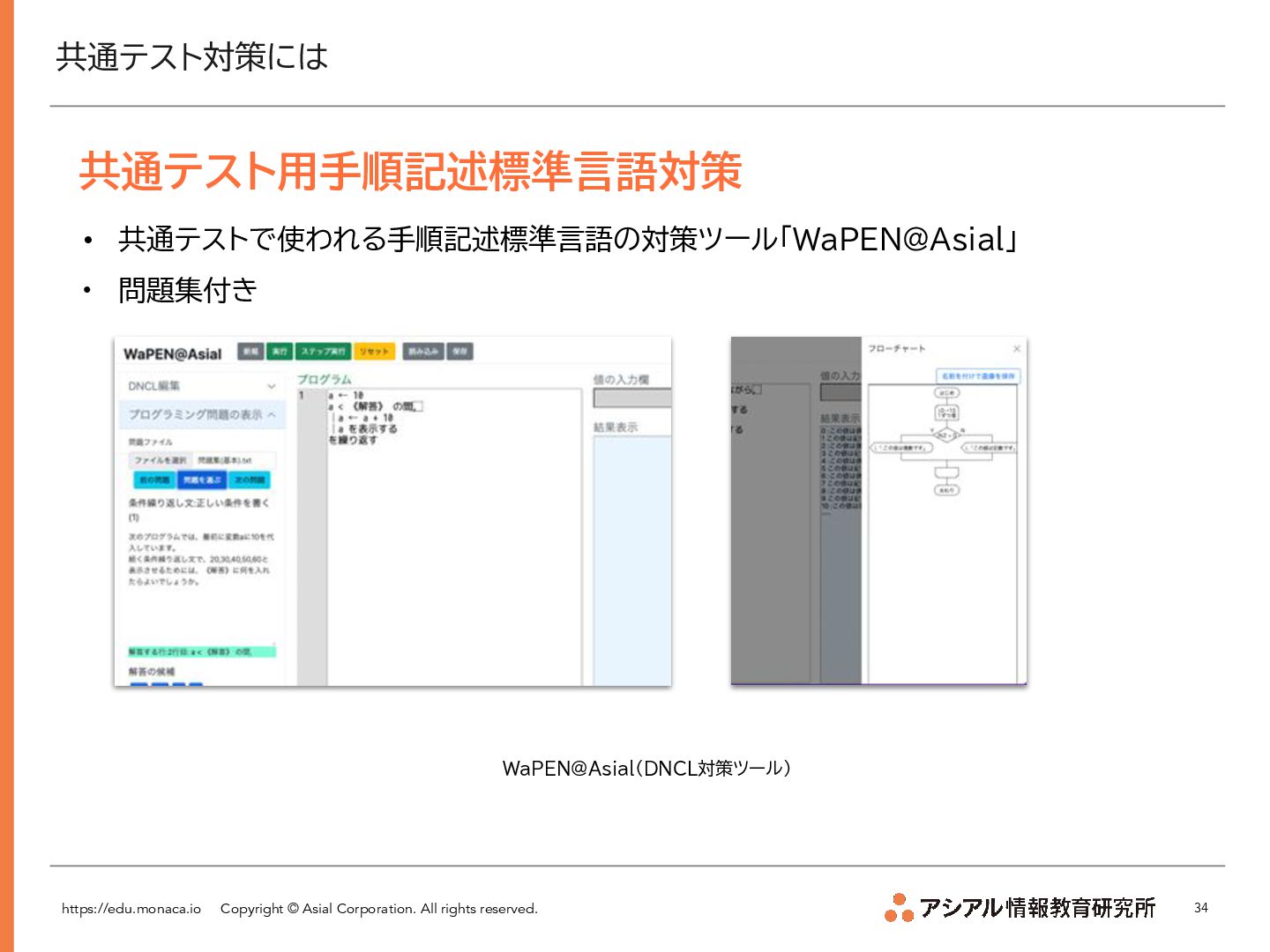Click the アシアル情報教育研究所 logo
This screenshot has width=1270, height=952.
click(x=1020, y=907)
